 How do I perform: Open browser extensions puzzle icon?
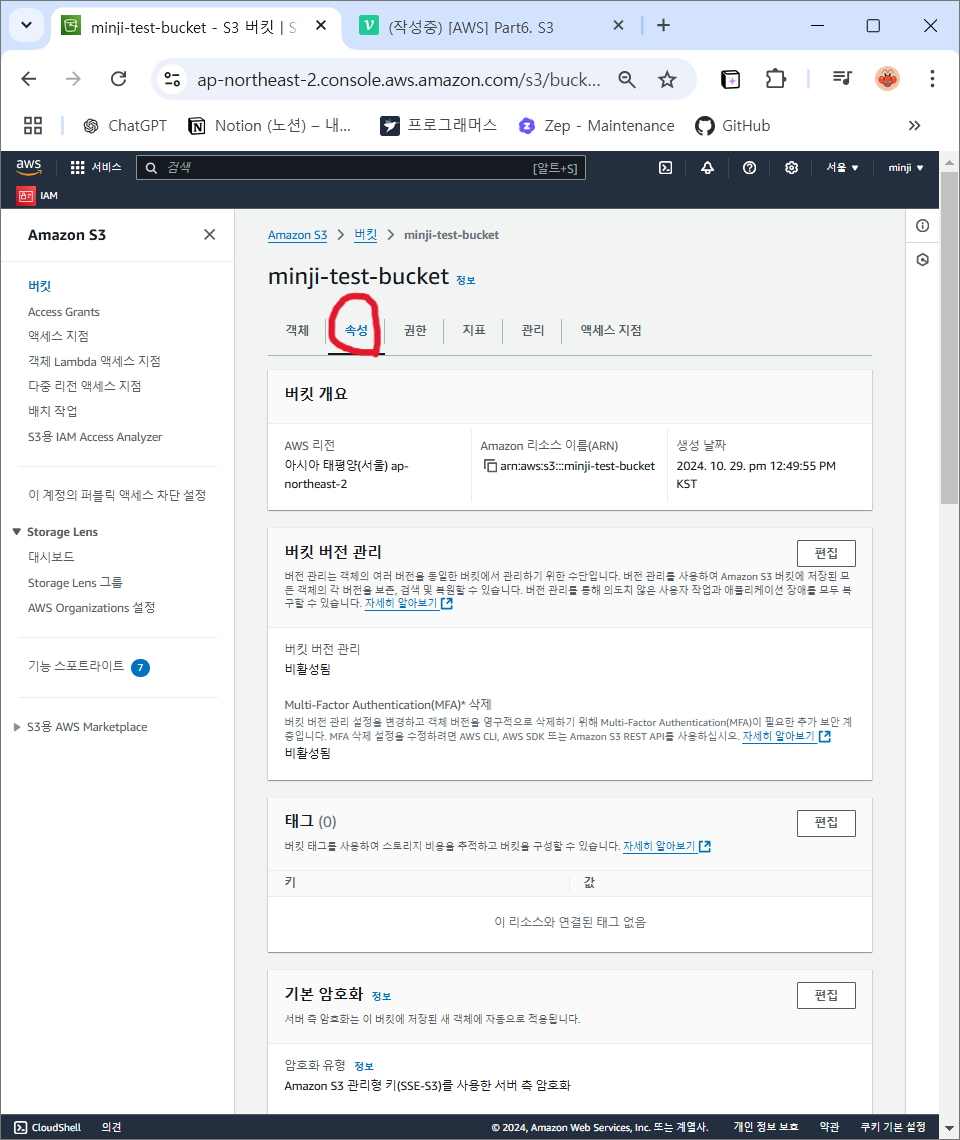click(776, 79)
